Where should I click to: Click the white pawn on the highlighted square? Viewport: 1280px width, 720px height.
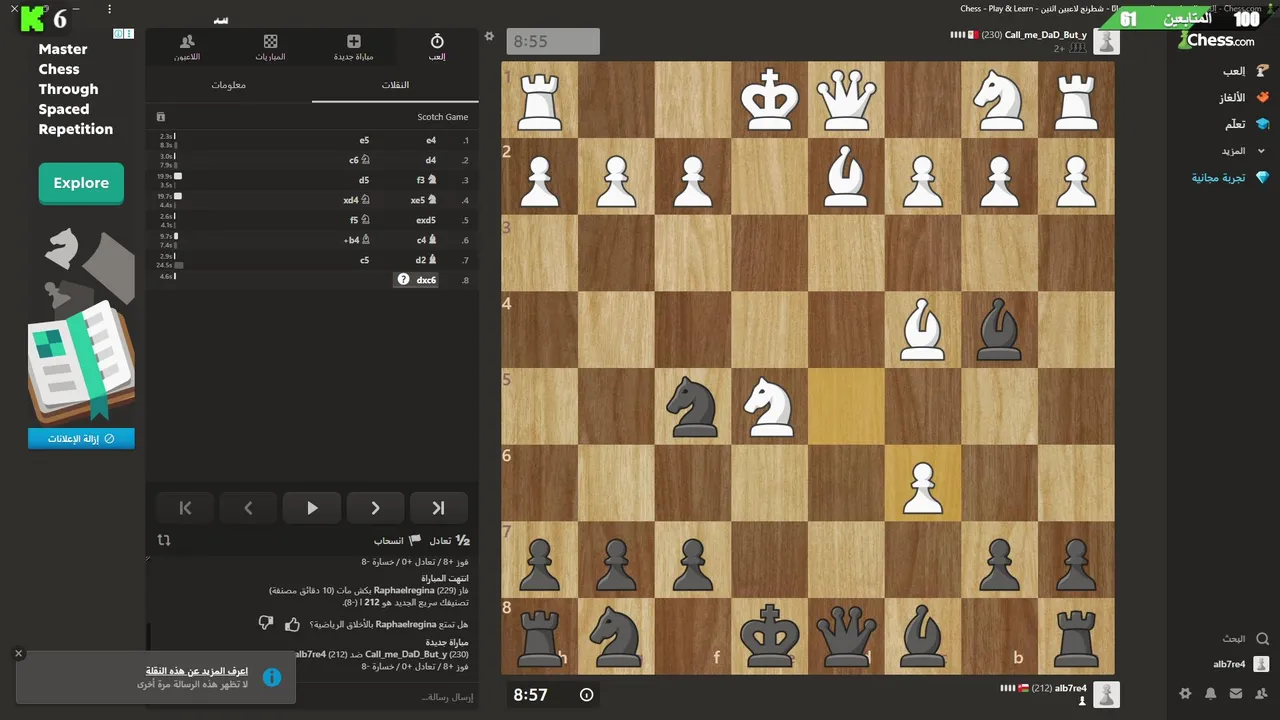click(923, 483)
